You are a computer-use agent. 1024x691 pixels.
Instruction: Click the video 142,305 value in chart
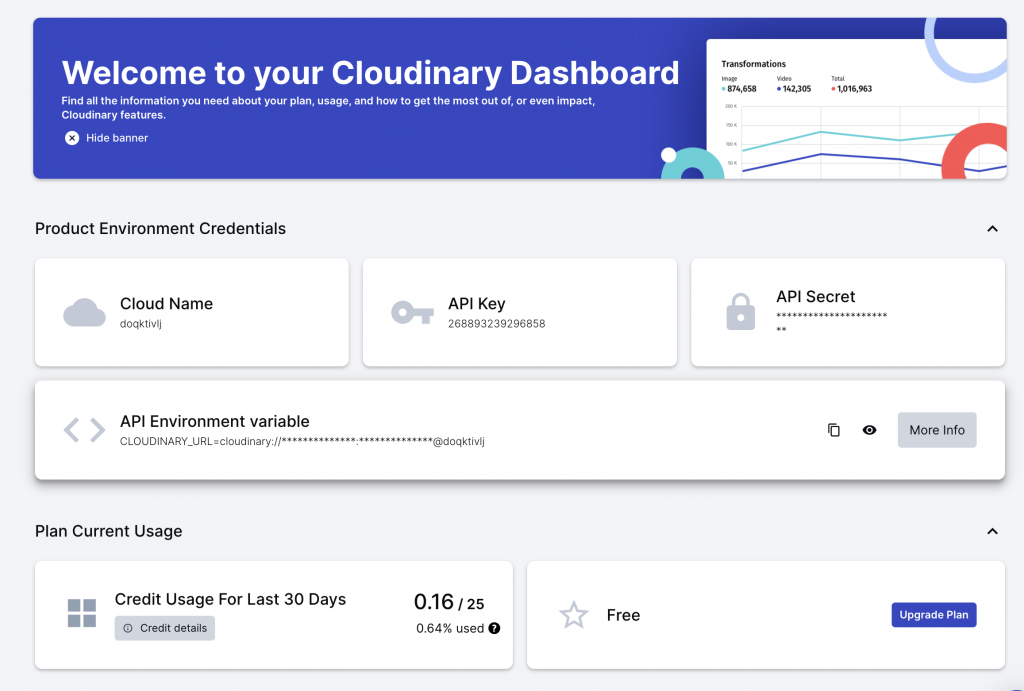click(x=797, y=89)
